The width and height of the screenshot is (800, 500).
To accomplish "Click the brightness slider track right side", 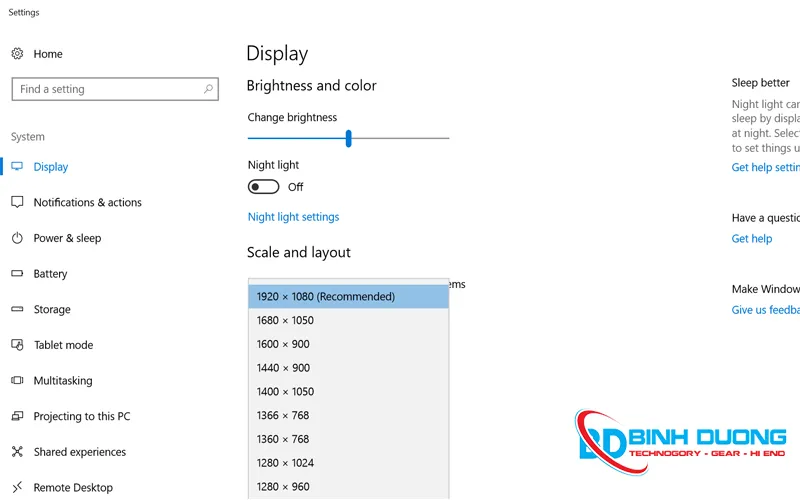I will (x=401, y=138).
